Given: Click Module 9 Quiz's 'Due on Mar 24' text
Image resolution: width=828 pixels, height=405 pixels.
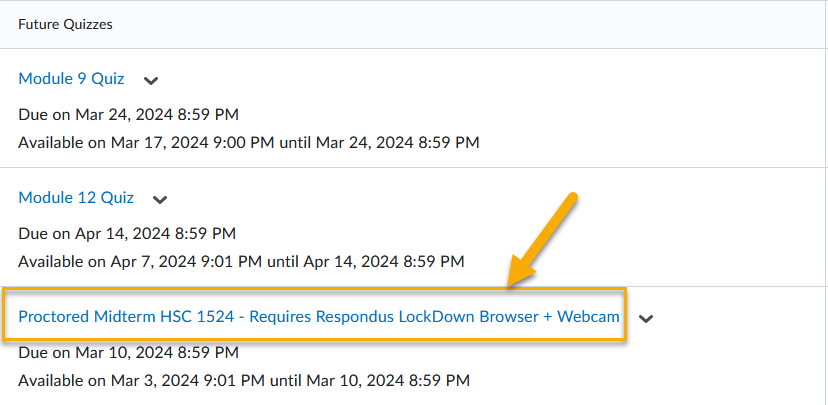Looking at the screenshot, I should click(128, 114).
